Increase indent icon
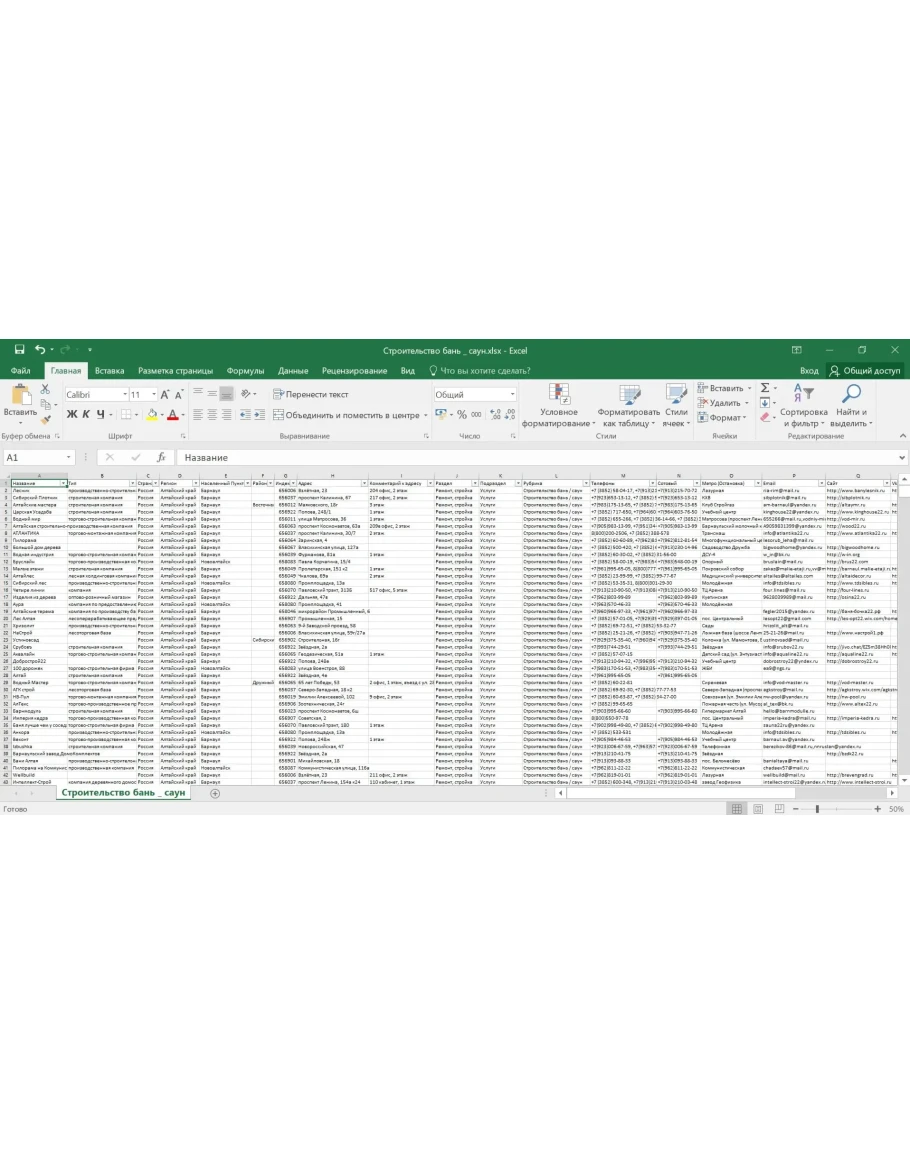This screenshot has height=1155, width=910. pyautogui.click(x=259, y=415)
